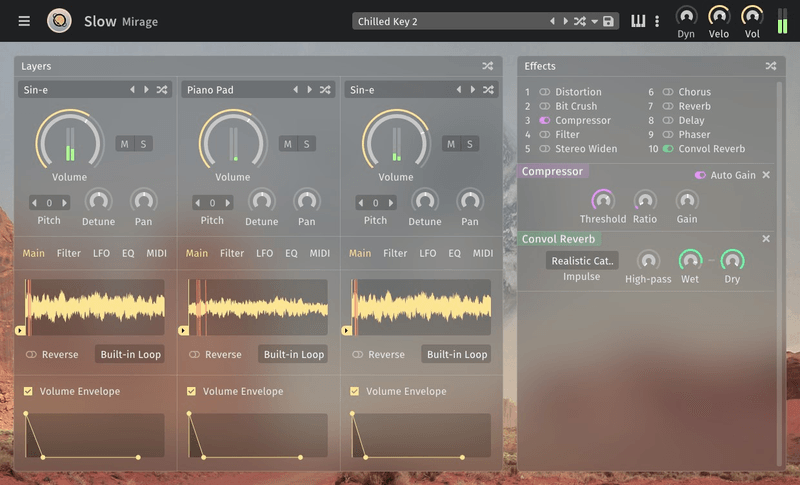This screenshot has height=485, width=800.
Task: Uncheck Volume Envelope on third layer
Action: [x=355, y=391]
